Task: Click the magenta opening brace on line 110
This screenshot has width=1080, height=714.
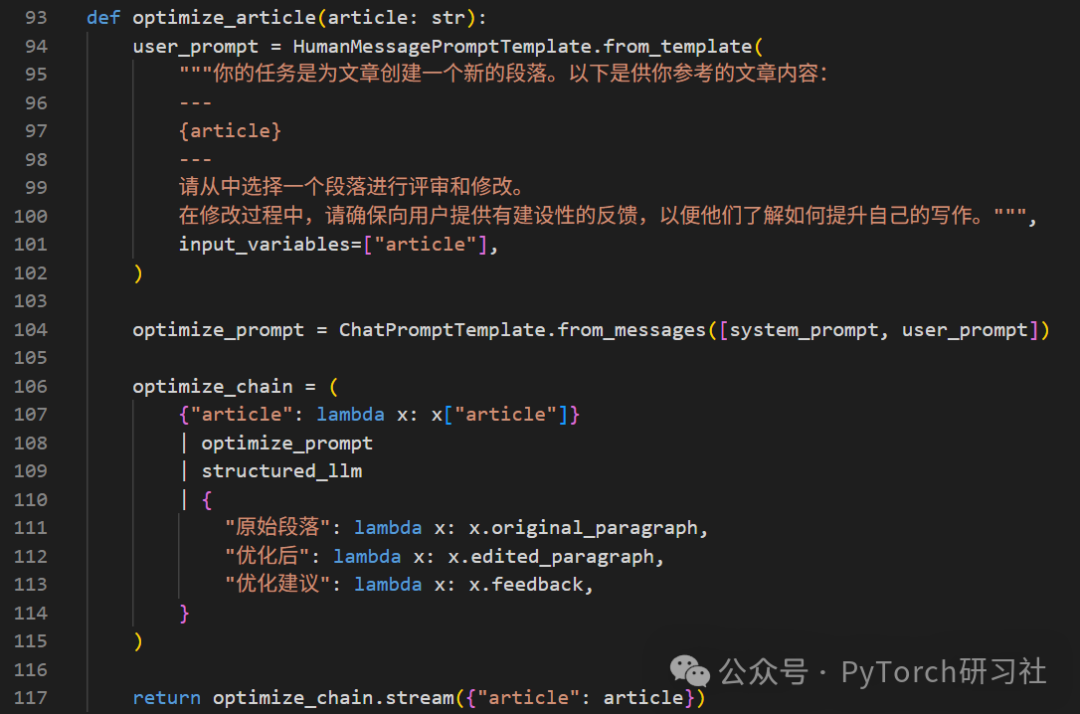Action: coord(207,500)
